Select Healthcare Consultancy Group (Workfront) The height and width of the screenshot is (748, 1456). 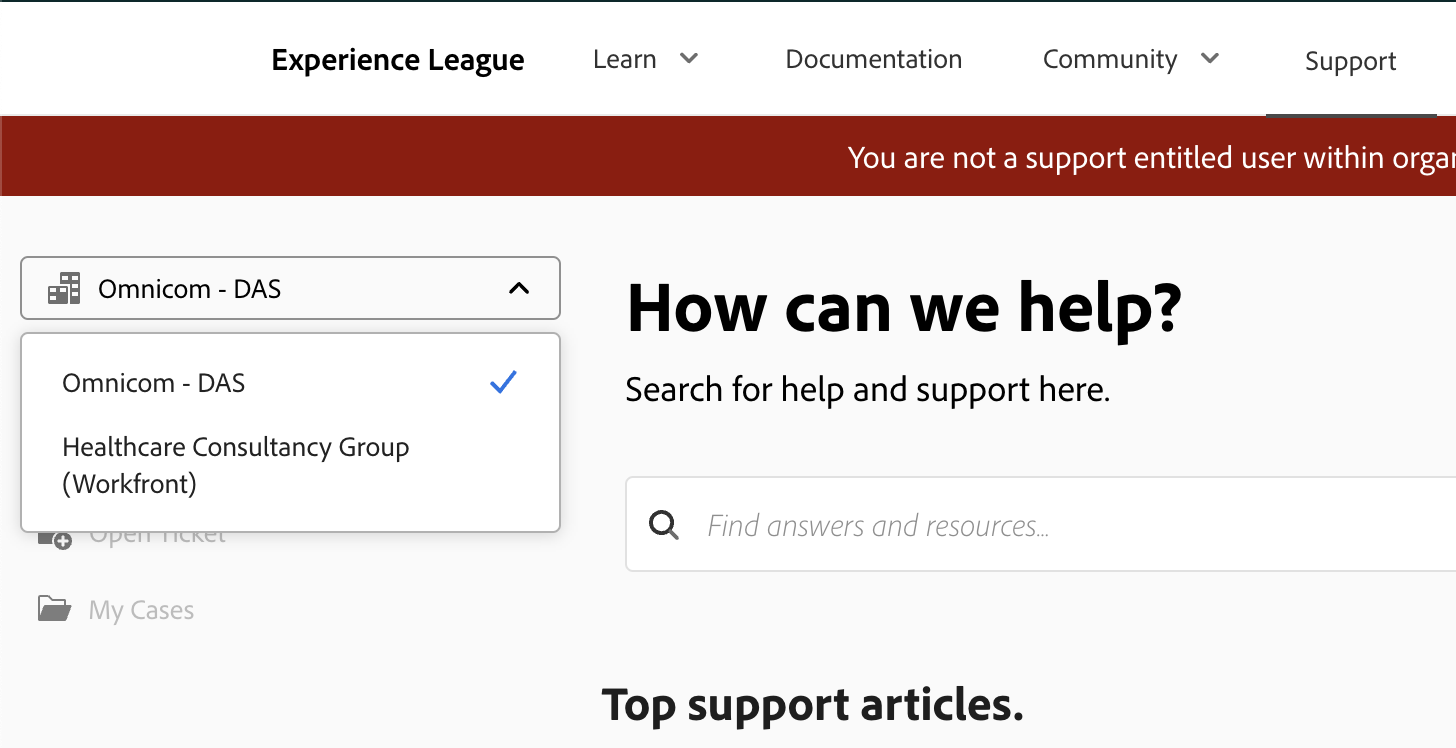pyautogui.click(x=236, y=465)
